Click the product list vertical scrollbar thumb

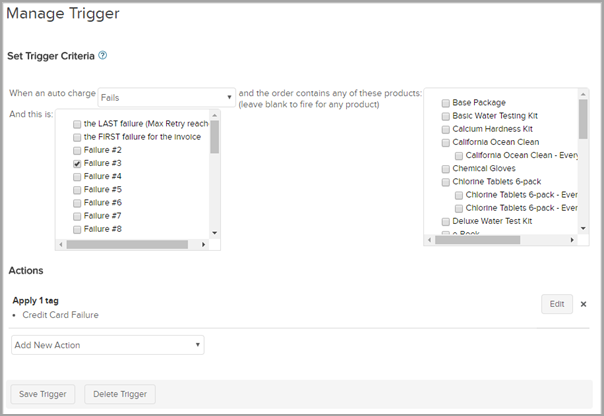(x=583, y=119)
